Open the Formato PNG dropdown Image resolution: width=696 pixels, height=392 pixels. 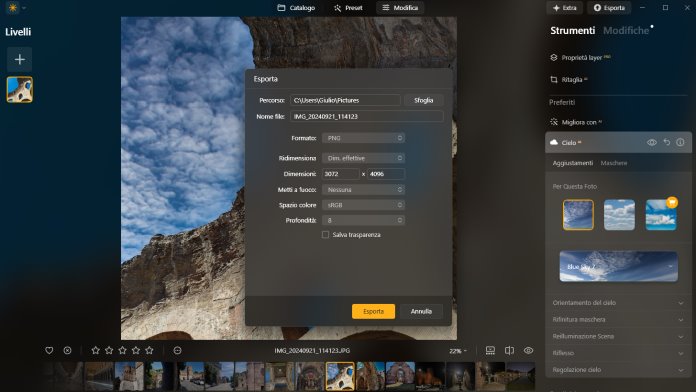pyautogui.click(x=363, y=138)
